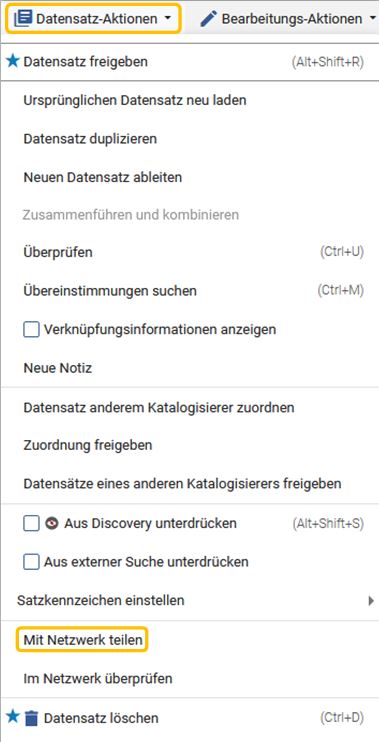Click the star icon beside Datensatz löschen
Screen dimensions: 379x742
tap(13, 717)
